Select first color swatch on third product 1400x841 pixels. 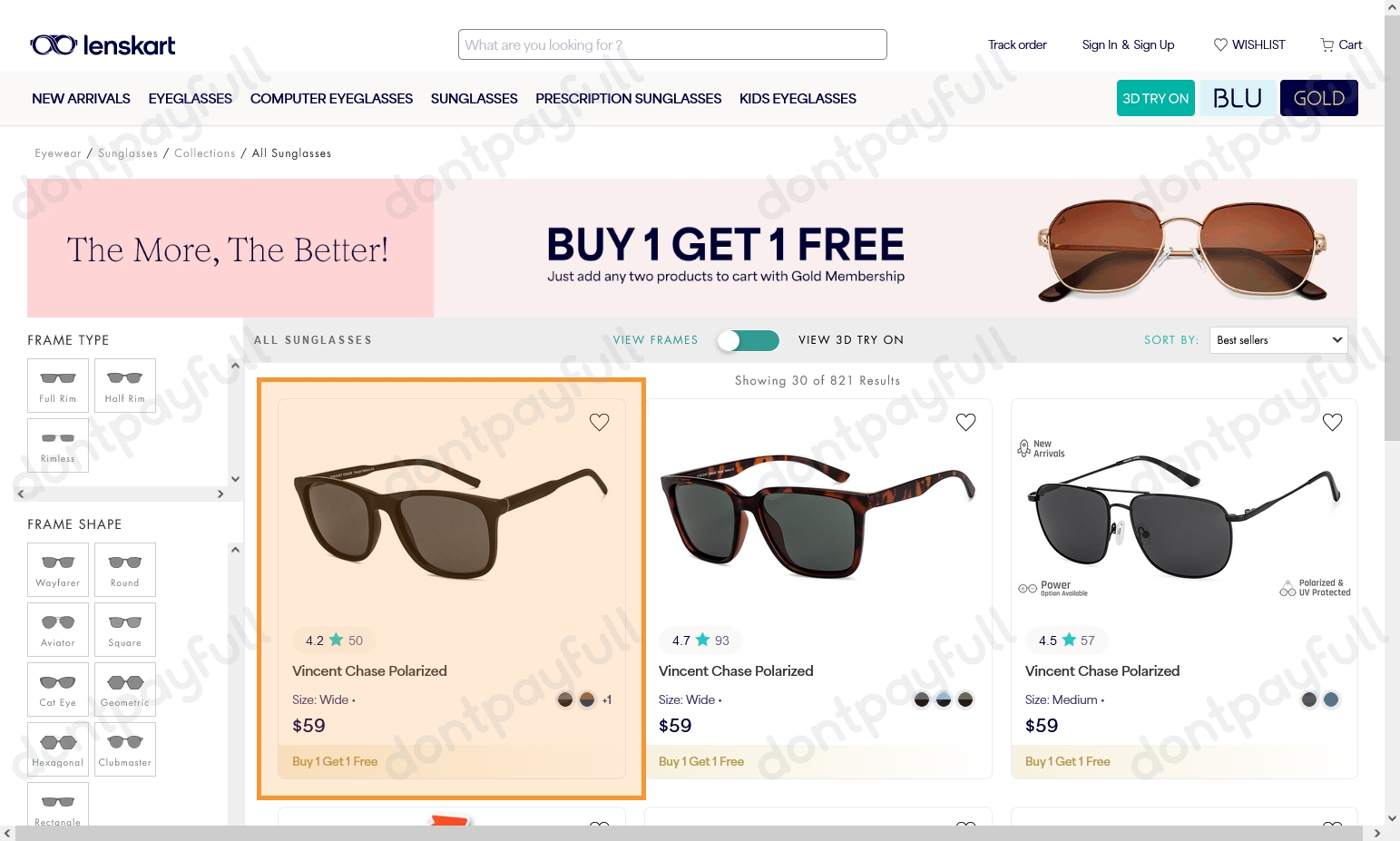(1309, 699)
